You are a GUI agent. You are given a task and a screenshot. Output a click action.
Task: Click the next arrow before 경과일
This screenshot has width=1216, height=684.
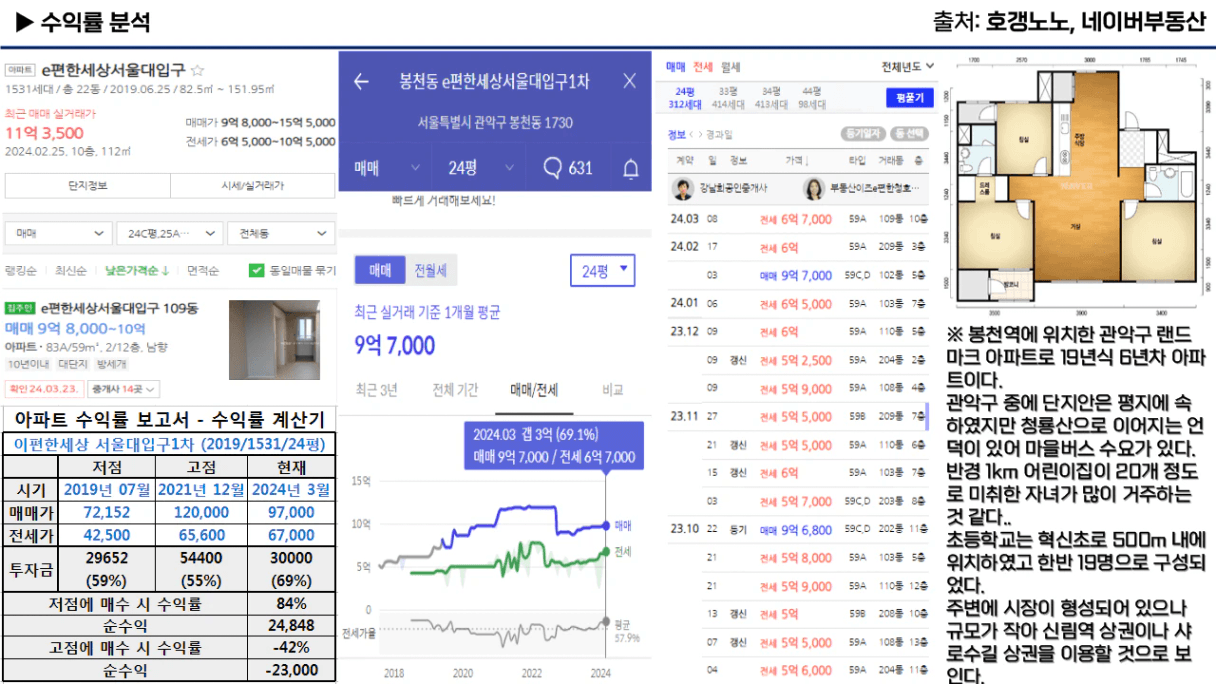(x=701, y=134)
